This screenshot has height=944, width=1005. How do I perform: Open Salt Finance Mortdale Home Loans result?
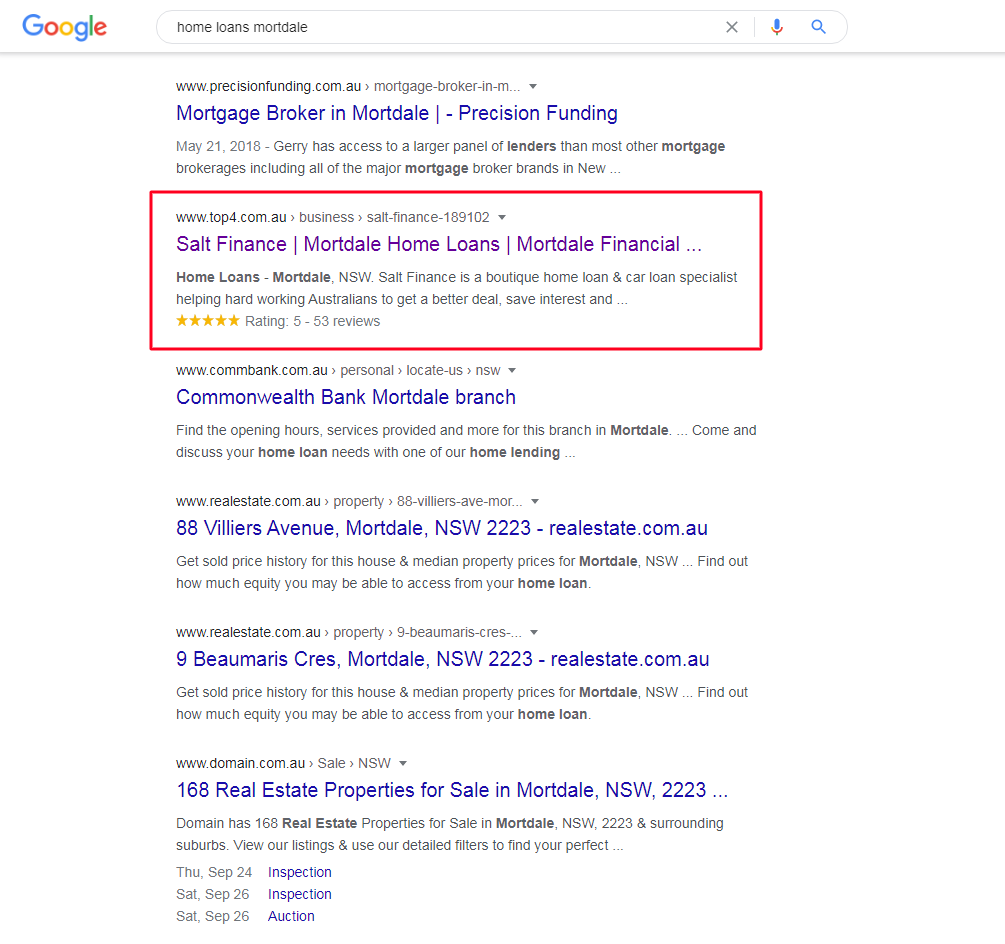coord(438,244)
